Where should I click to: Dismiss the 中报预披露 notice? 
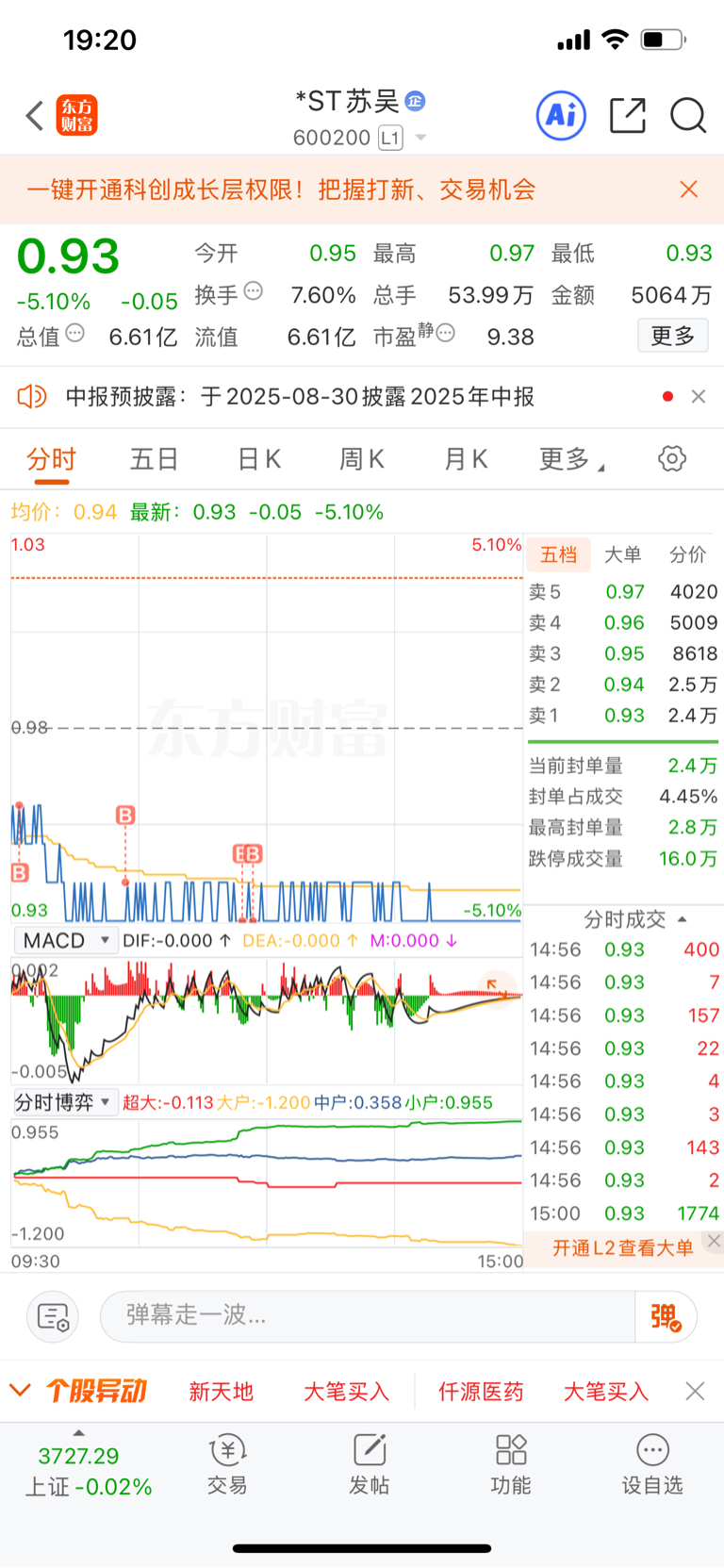click(x=699, y=396)
